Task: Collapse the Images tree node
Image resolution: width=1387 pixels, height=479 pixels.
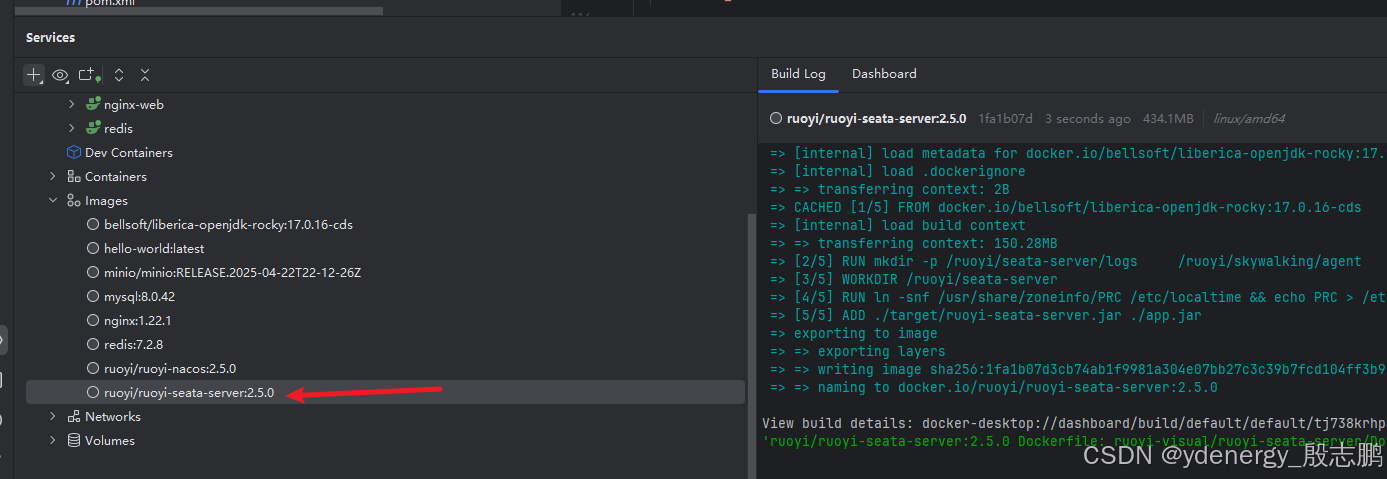Action: (53, 201)
